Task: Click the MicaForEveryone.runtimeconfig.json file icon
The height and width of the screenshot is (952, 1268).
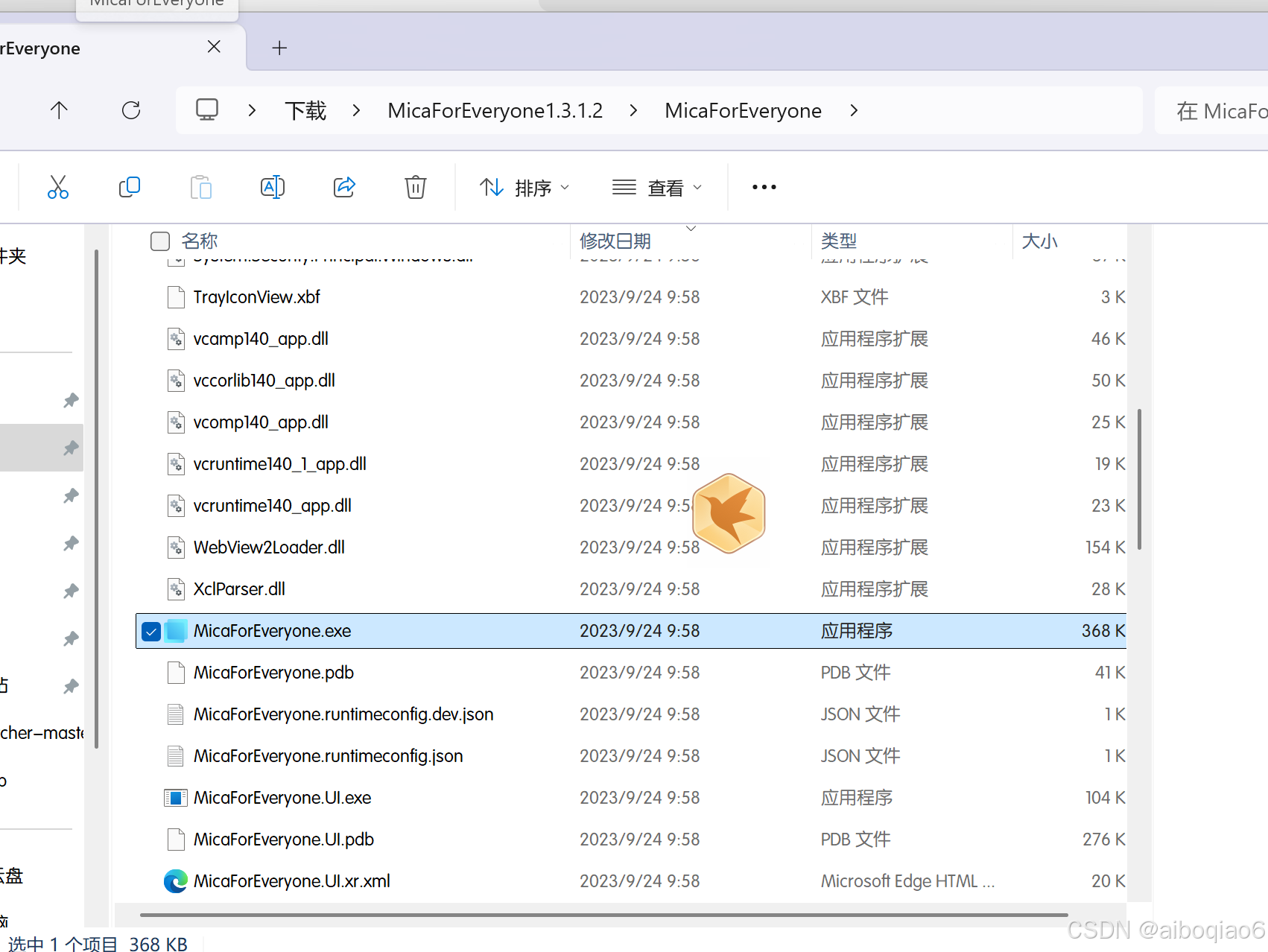Action: coord(176,756)
